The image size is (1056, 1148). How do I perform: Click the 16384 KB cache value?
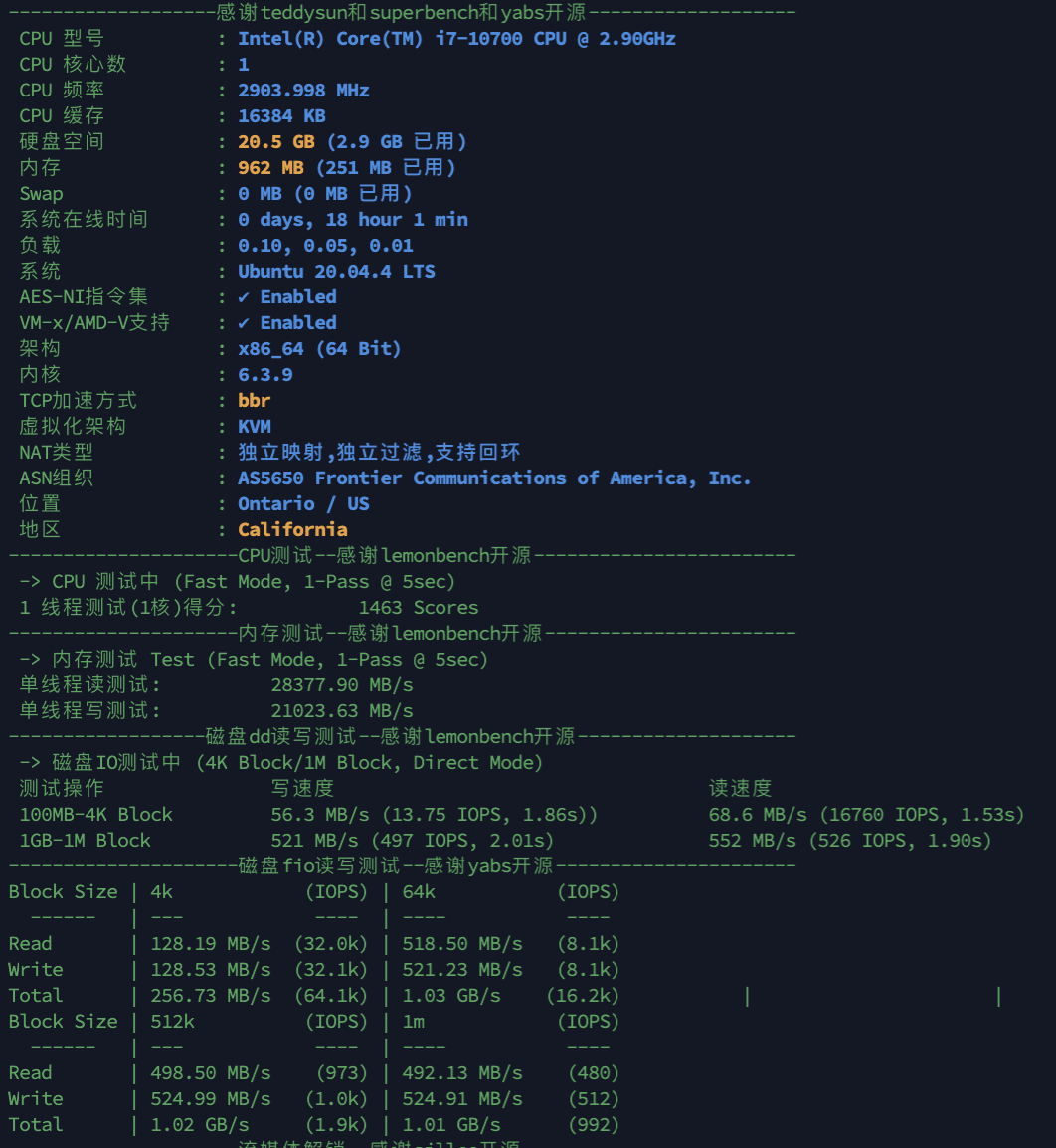[x=281, y=116]
